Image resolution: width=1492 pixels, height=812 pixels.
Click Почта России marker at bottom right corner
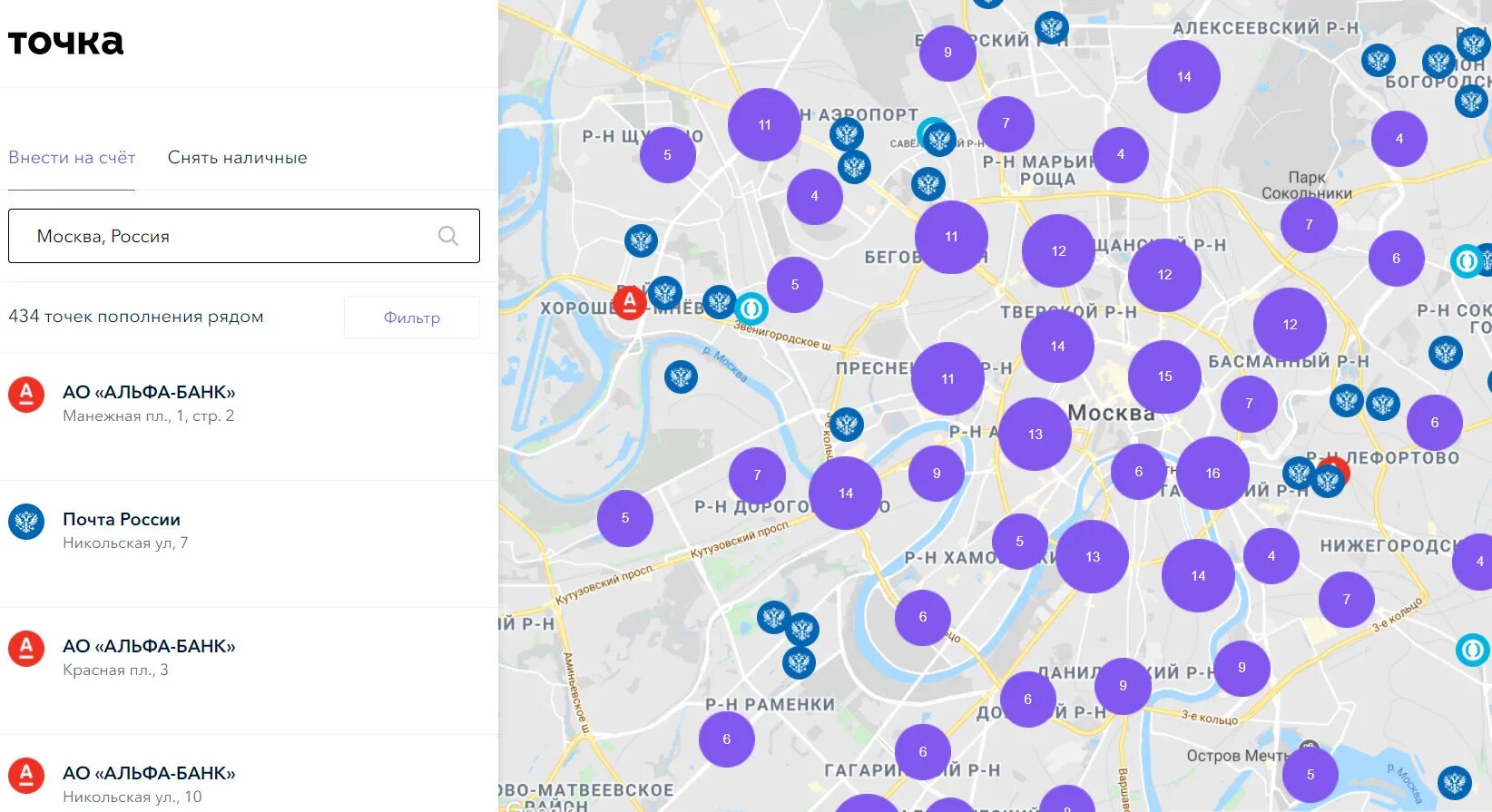click(x=1455, y=782)
